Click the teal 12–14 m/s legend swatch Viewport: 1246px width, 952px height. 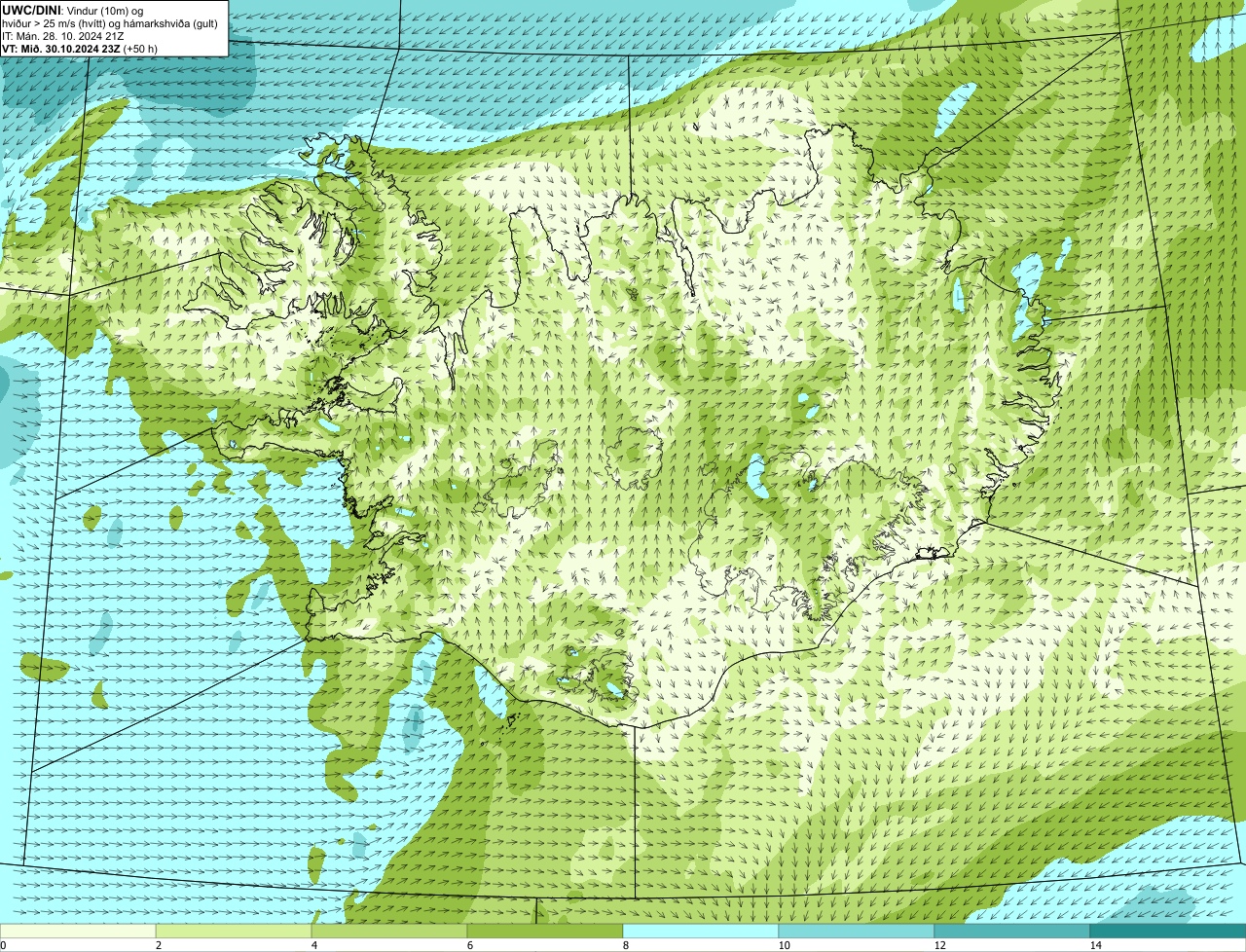click(x=1012, y=931)
